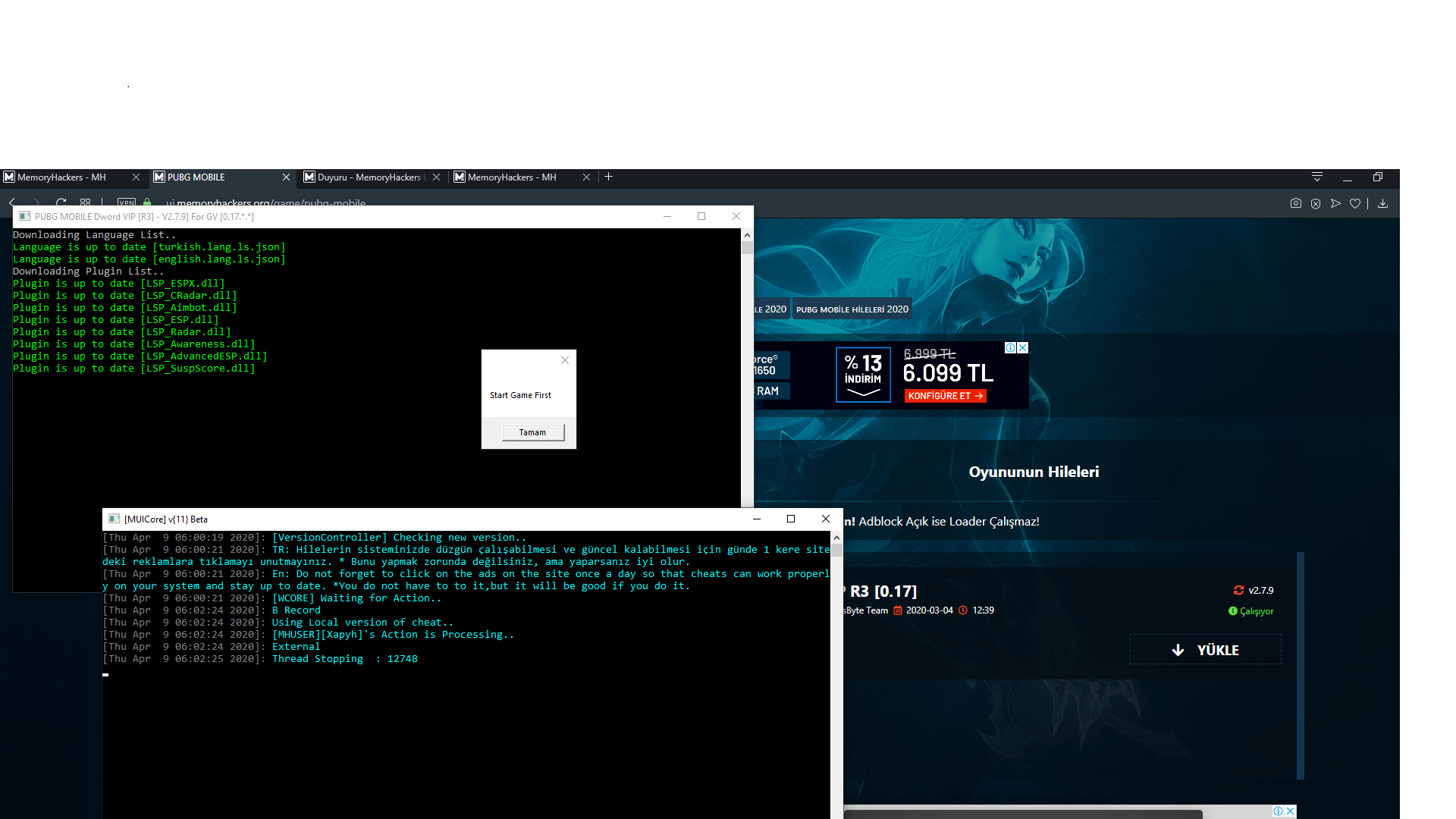Click the MUICore console scroll up arrow

coord(836,538)
